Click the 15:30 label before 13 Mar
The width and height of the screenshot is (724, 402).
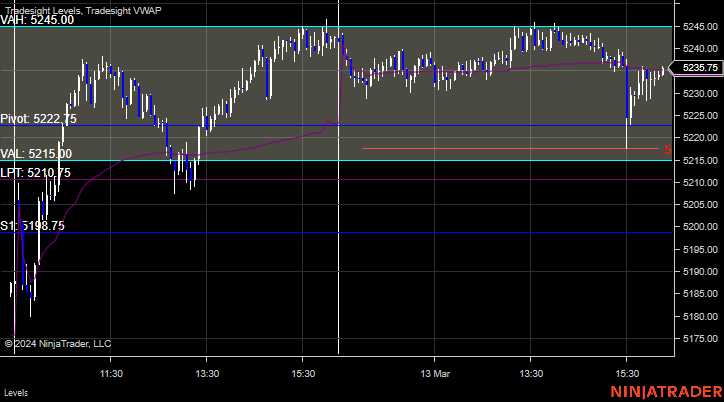303,373
